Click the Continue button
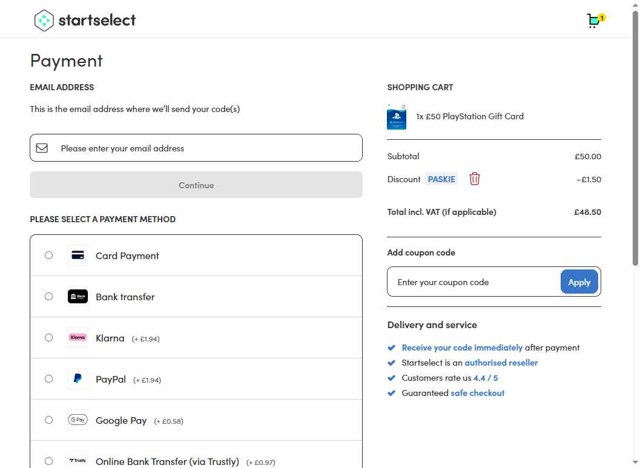The width and height of the screenshot is (640, 468). (x=196, y=185)
